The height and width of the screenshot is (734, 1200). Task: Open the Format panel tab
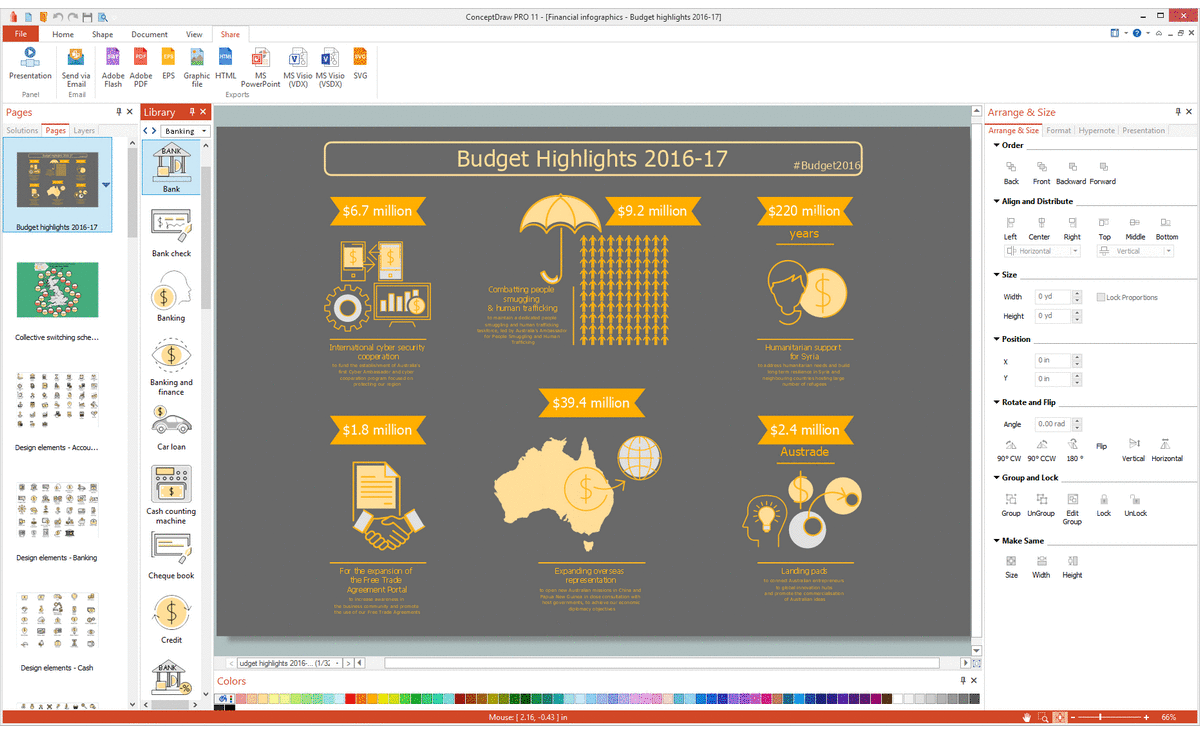[x=1058, y=131]
